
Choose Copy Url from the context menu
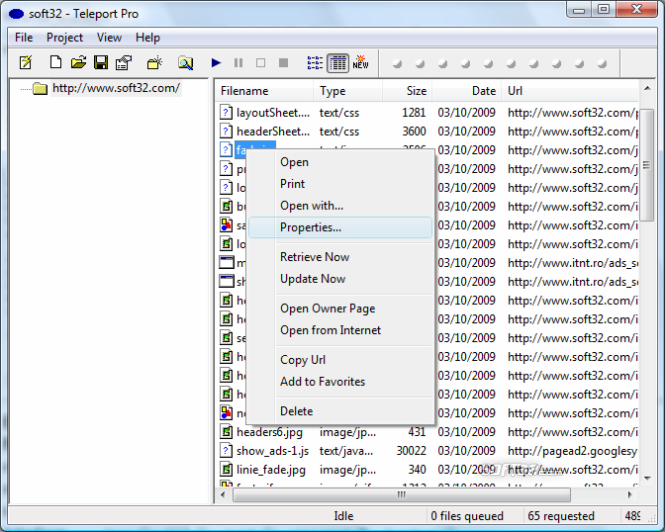click(x=340, y=360)
